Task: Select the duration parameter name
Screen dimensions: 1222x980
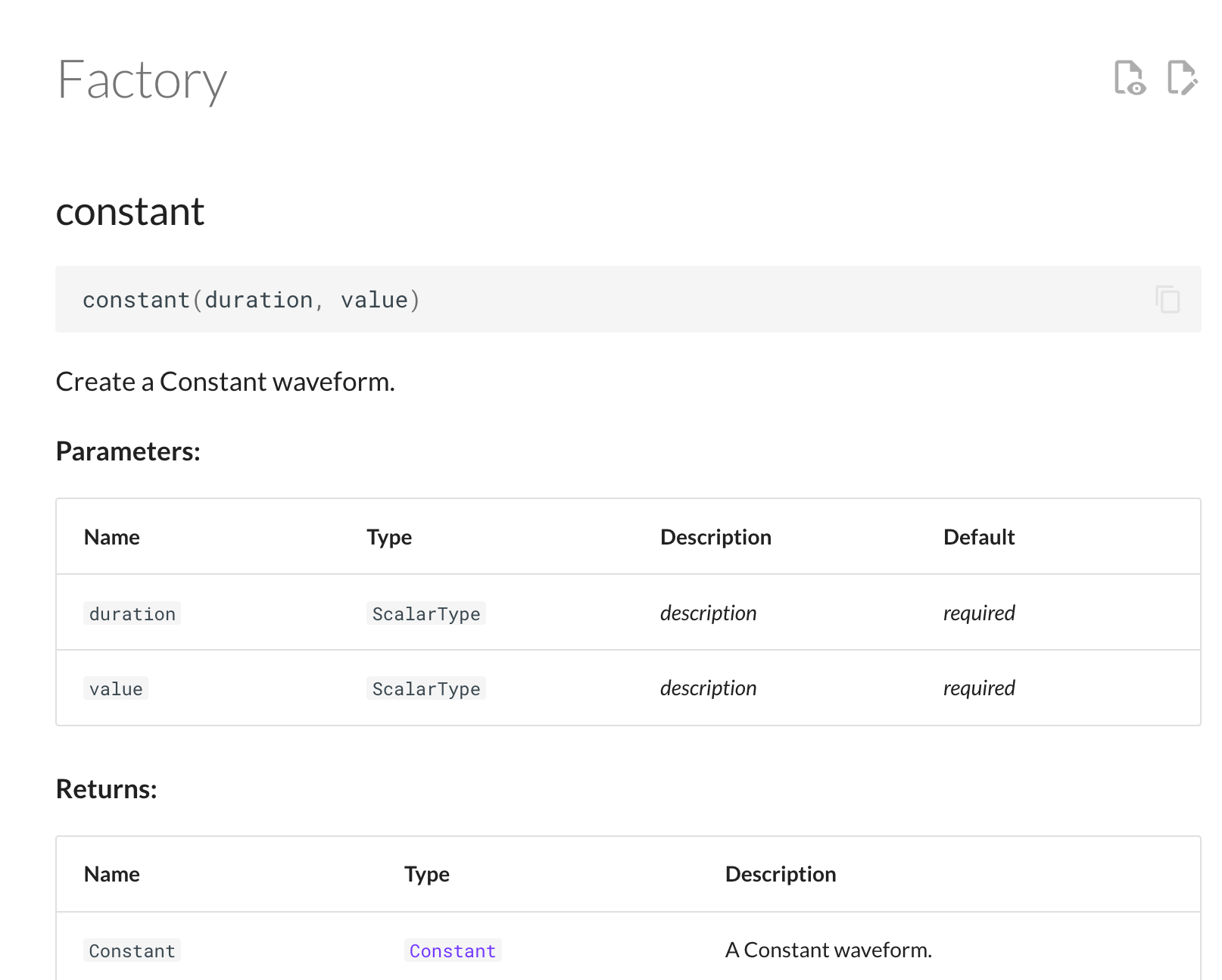Action: tap(132, 613)
